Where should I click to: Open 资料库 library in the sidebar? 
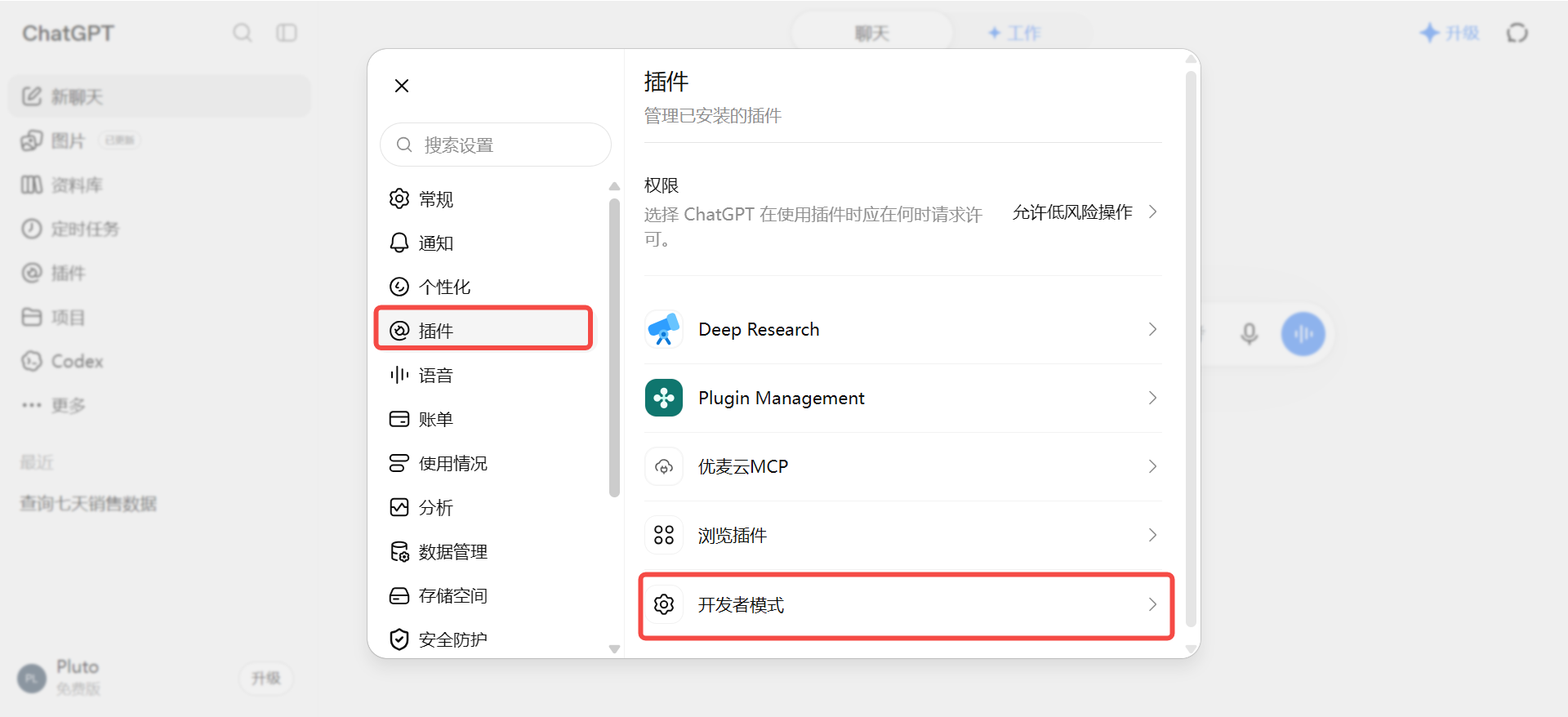(x=159, y=185)
